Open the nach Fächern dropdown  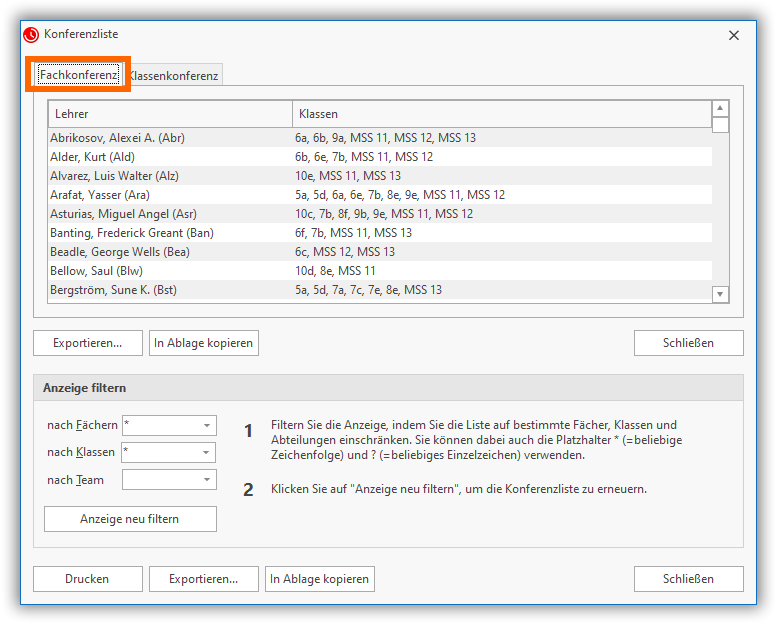point(207,426)
